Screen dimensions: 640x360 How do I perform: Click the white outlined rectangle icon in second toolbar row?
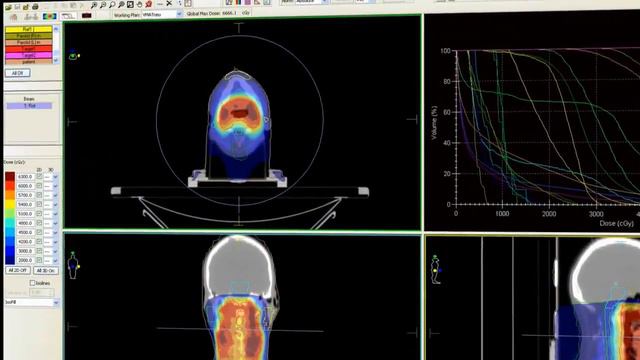[68, 16]
